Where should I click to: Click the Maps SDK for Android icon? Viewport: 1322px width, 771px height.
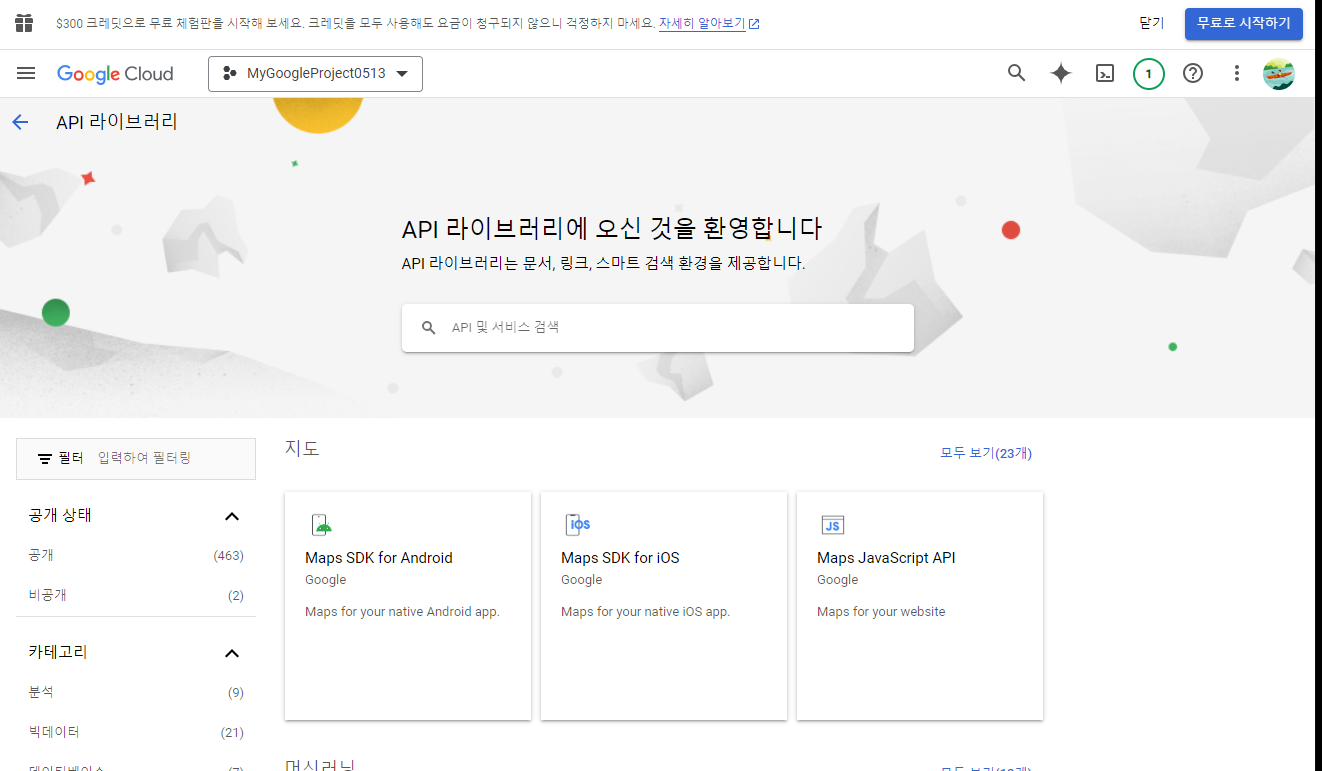pos(321,524)
